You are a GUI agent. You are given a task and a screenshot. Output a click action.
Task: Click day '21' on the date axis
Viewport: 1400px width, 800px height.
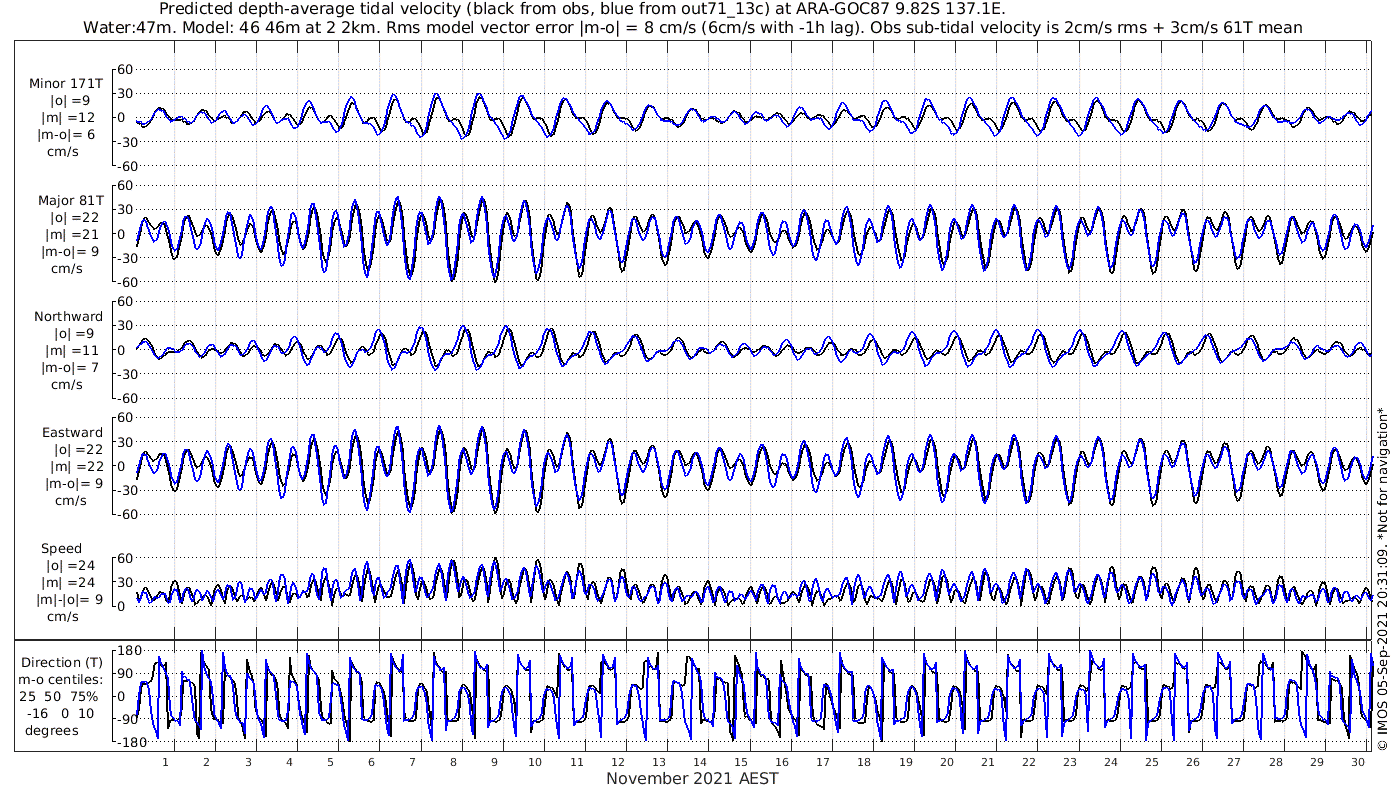pos(988,762)
